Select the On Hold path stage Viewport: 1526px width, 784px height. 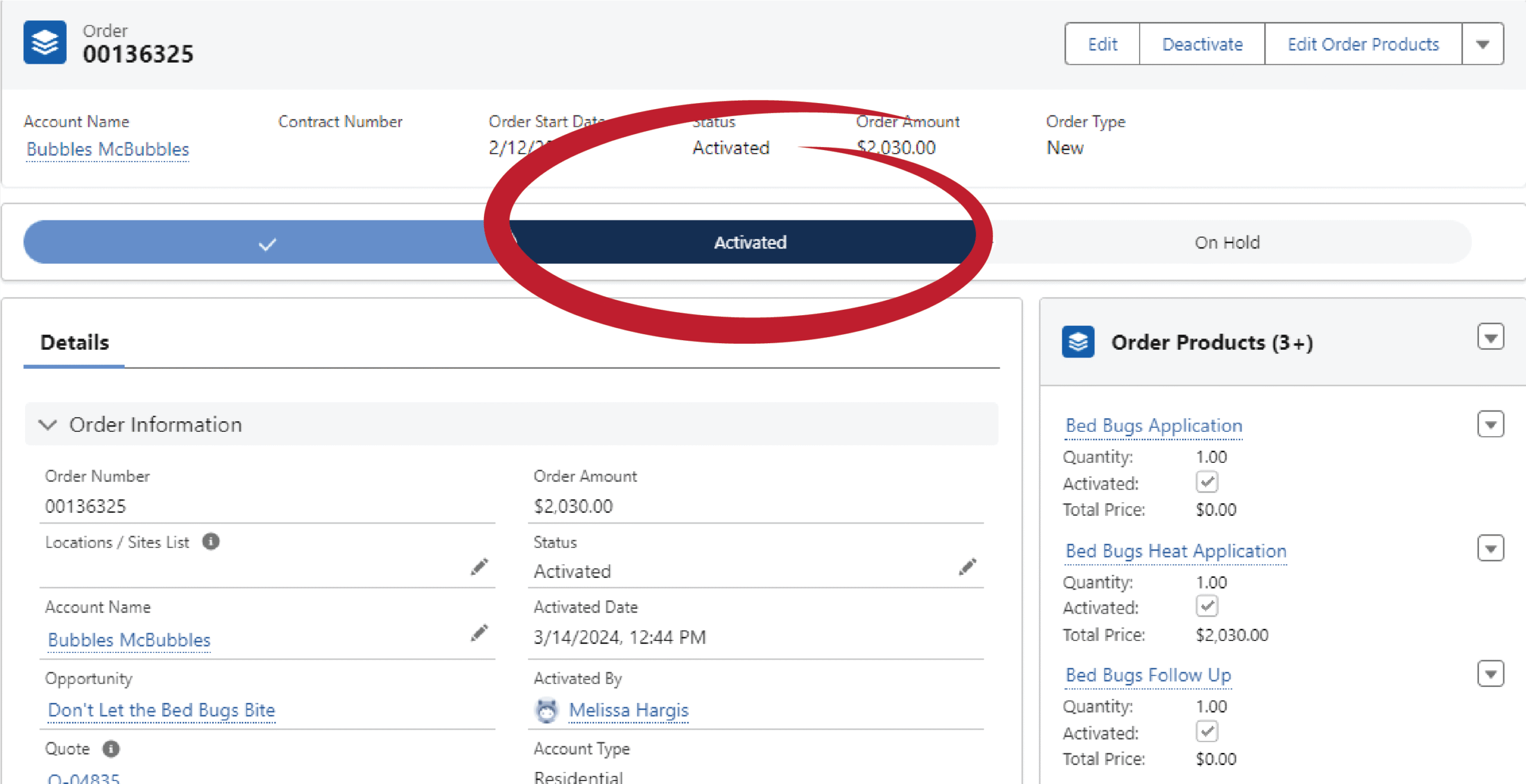point(1227,242)
